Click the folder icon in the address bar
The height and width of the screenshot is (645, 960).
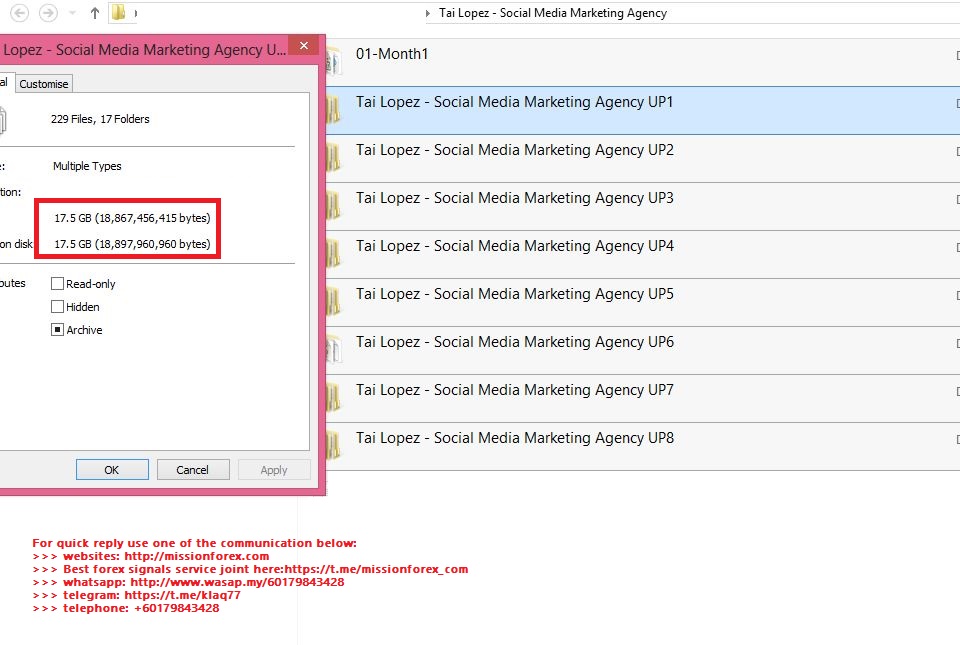coord(119,12)
